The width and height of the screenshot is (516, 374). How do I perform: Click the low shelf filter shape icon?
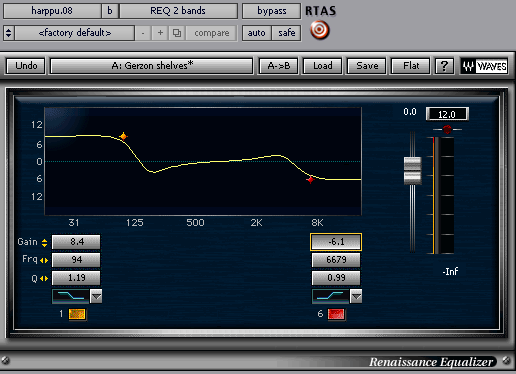point(71,296)
